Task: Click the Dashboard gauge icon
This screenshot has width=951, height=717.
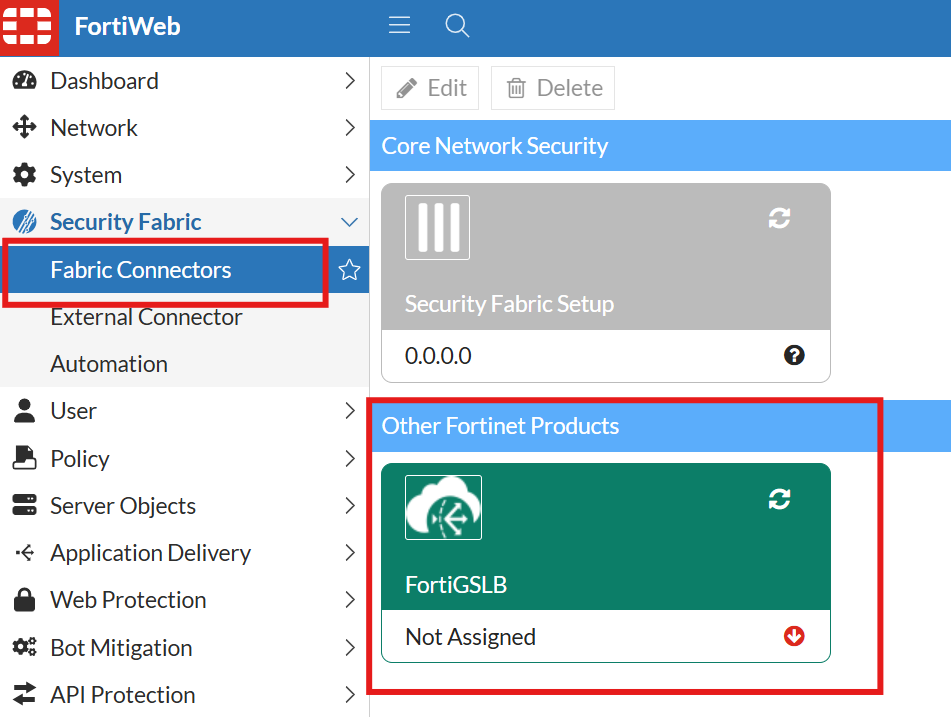Action: [24, 81]
